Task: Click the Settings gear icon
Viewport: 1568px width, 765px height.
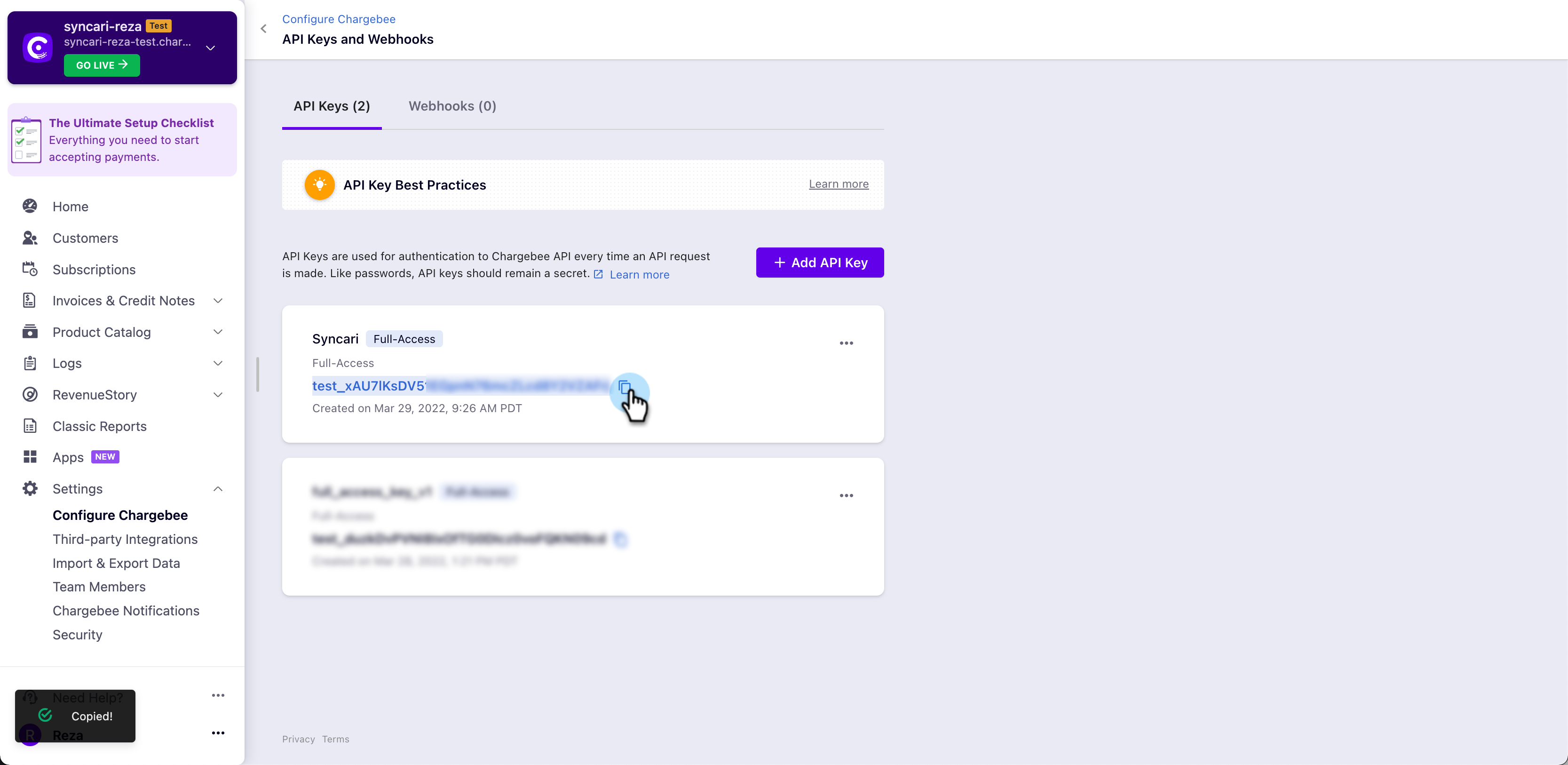Action: [x=30, y=488]
